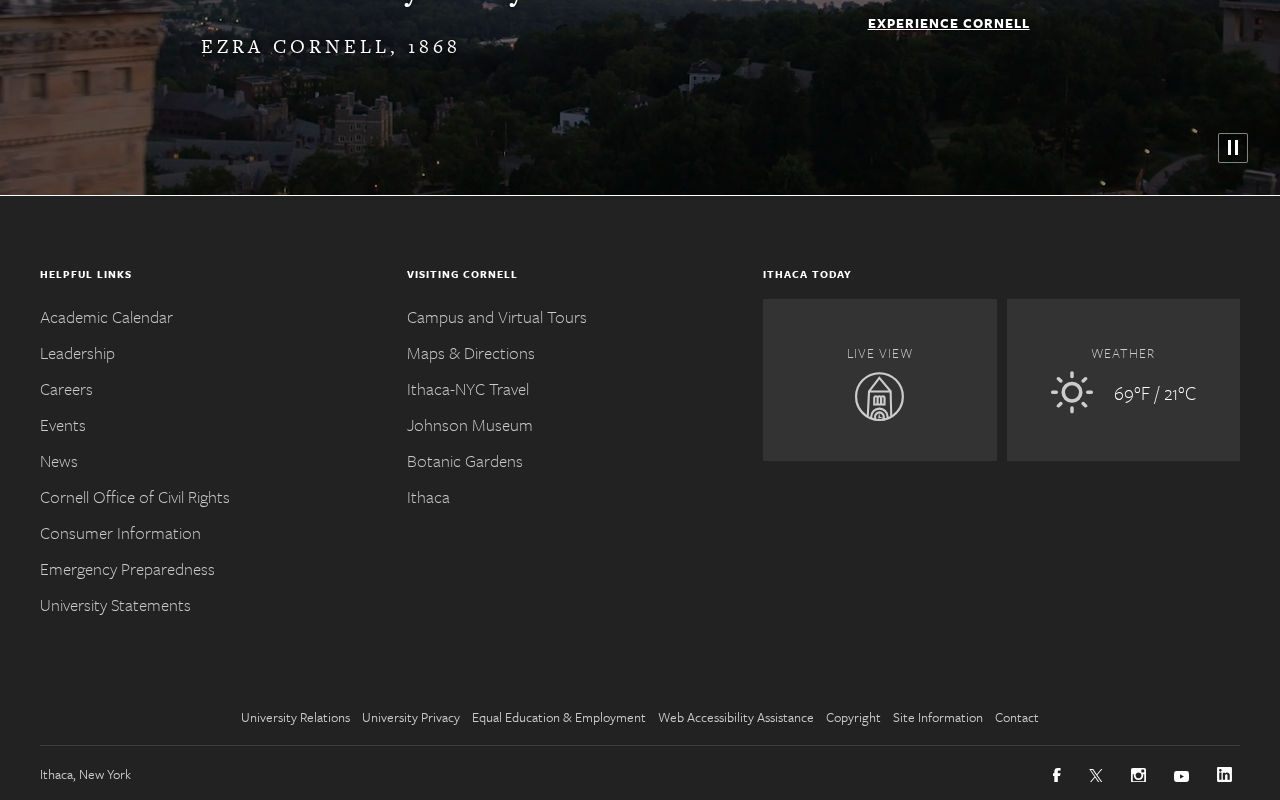Go to Emergency Preparedness

tap(127, 569)
